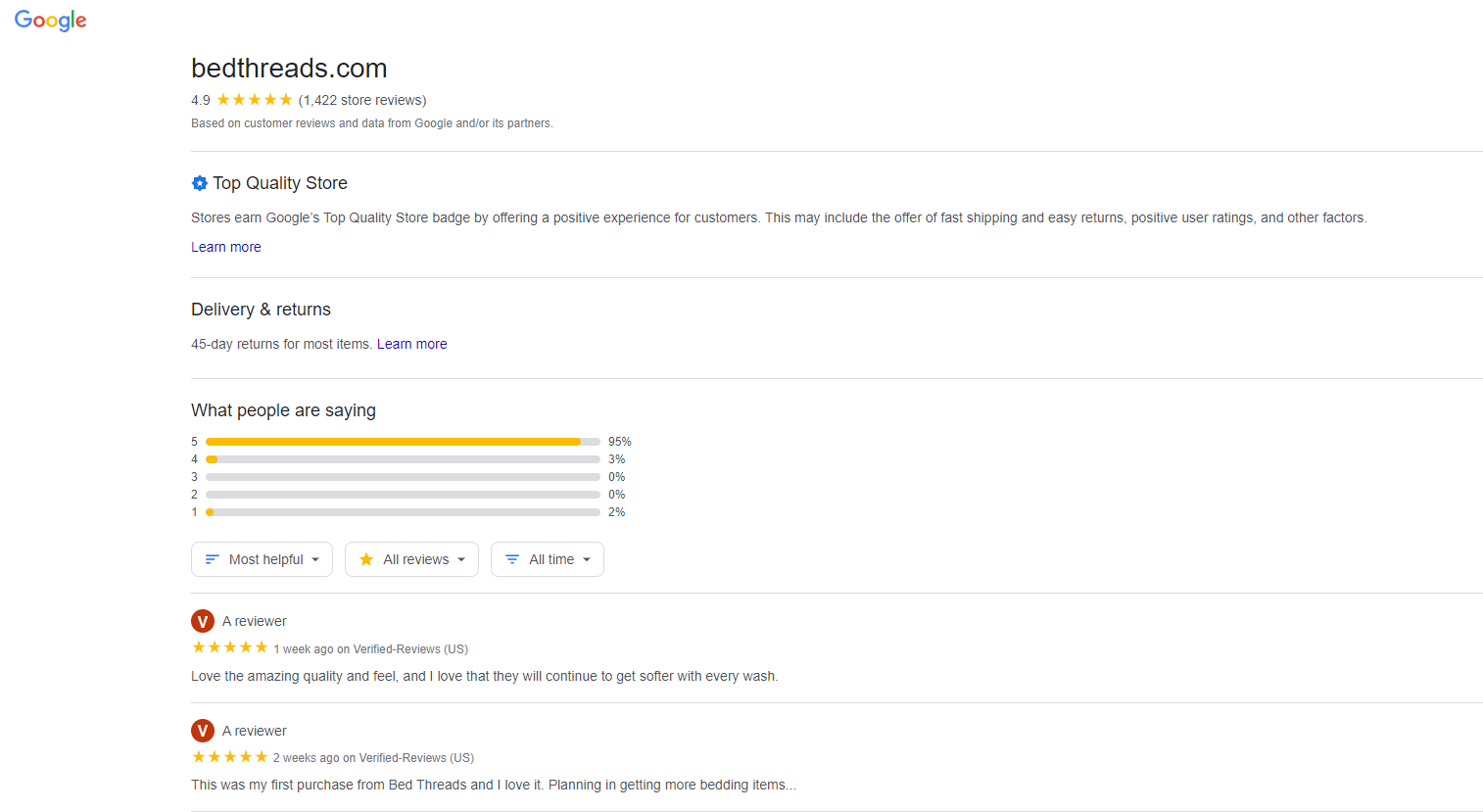
Task: Click the 4-star rating bar at 3%
Action: pyautogui.click(x=403, y=459)
